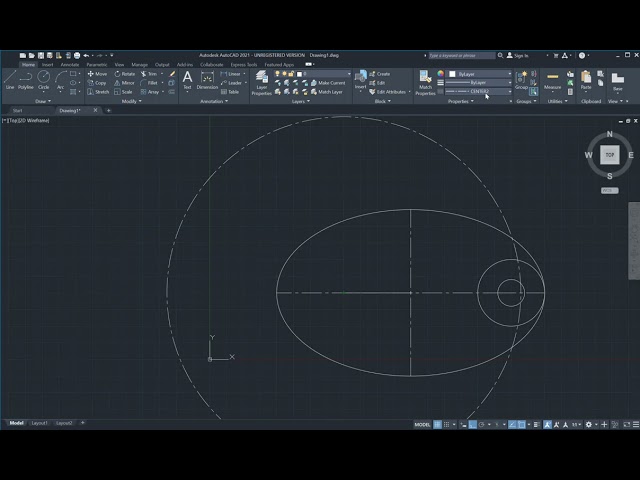Click the Trim tool

[x=149, y=74]
